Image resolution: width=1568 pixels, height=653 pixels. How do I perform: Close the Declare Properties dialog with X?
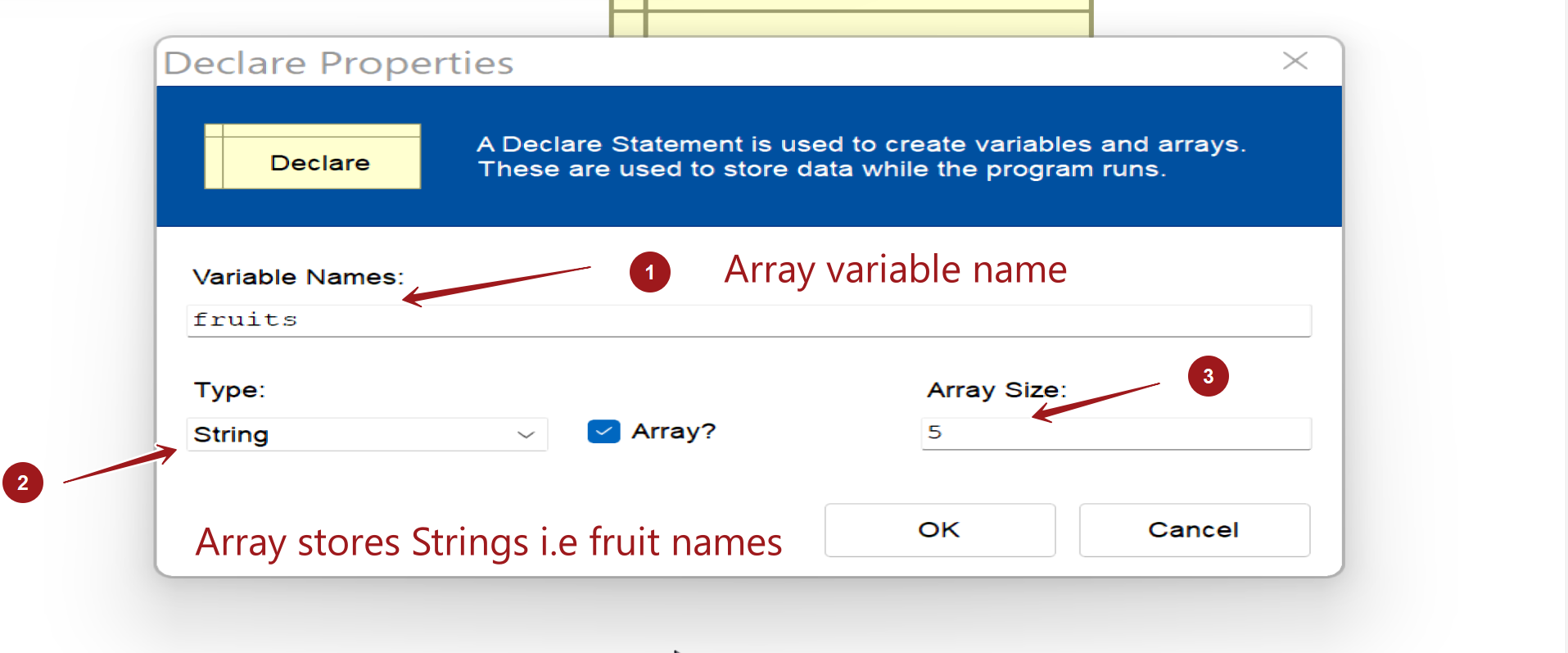pos(1295,61)
